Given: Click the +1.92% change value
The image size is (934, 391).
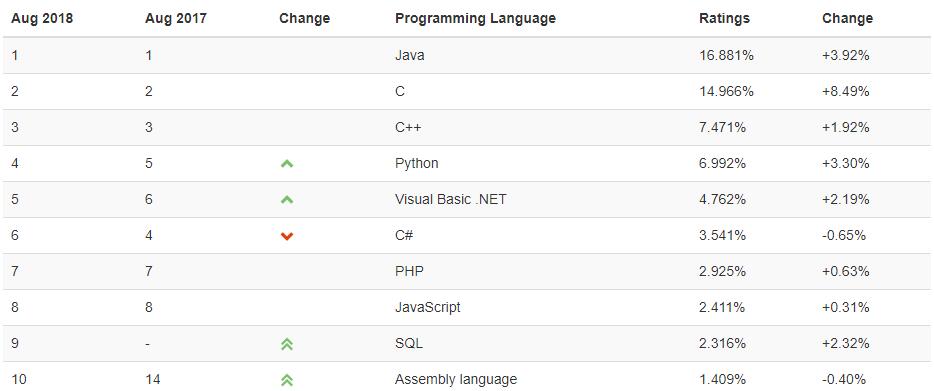Looking at the screenshot, I should click(846, 128).
